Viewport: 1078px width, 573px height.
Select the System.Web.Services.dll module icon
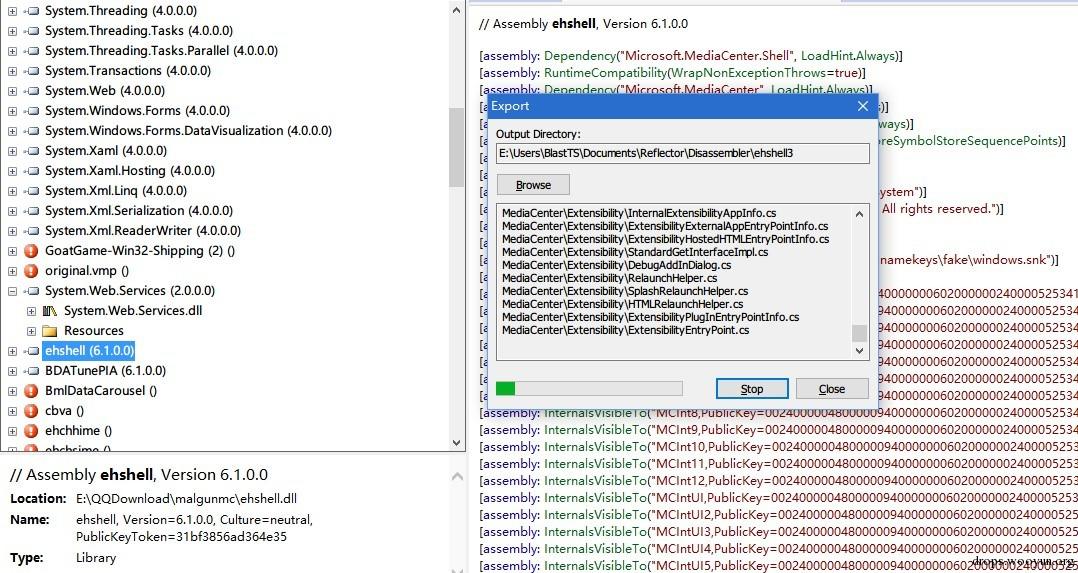[x=50, y=311]
